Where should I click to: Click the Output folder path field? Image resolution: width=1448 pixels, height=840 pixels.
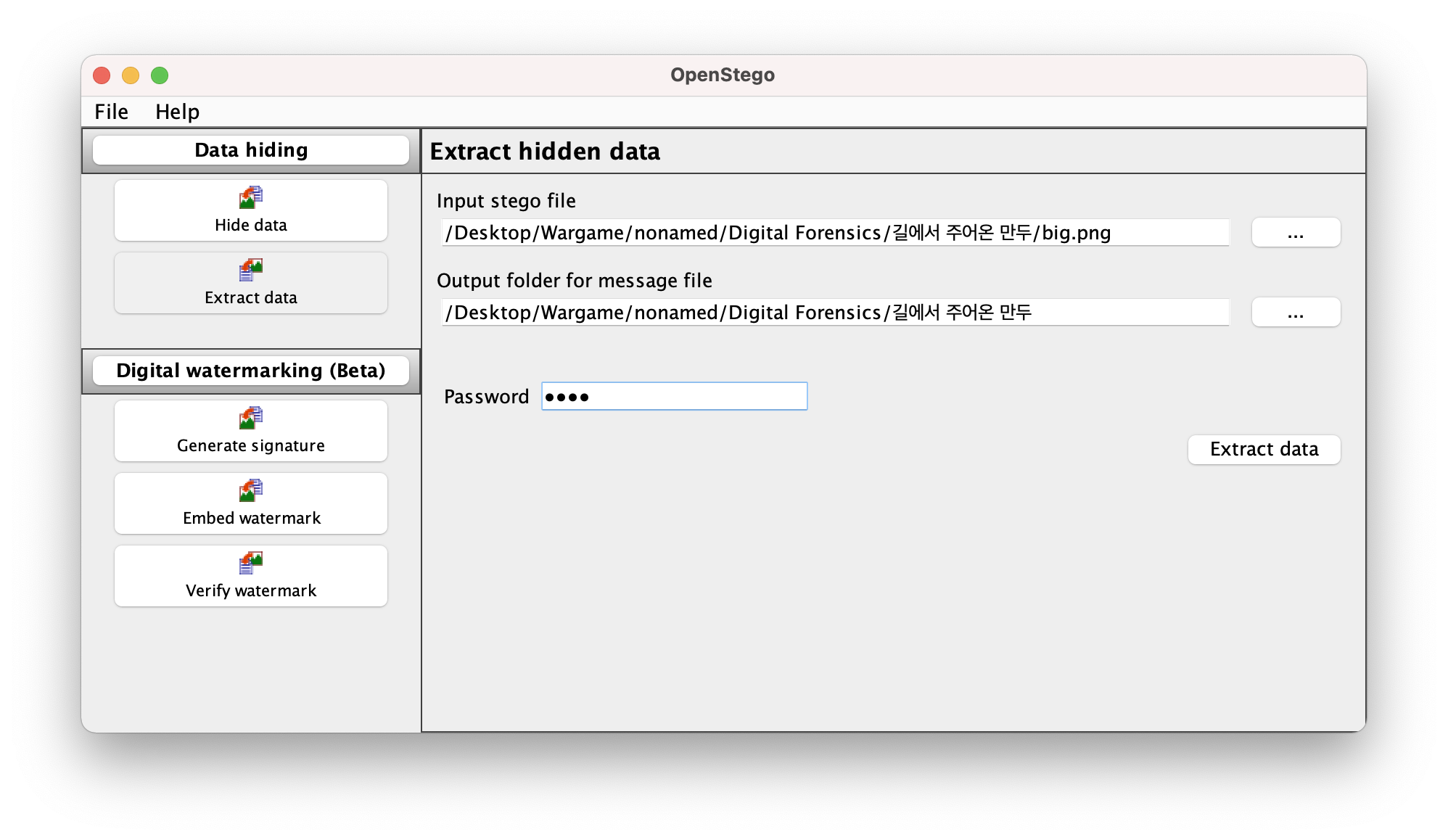(834, 313)
